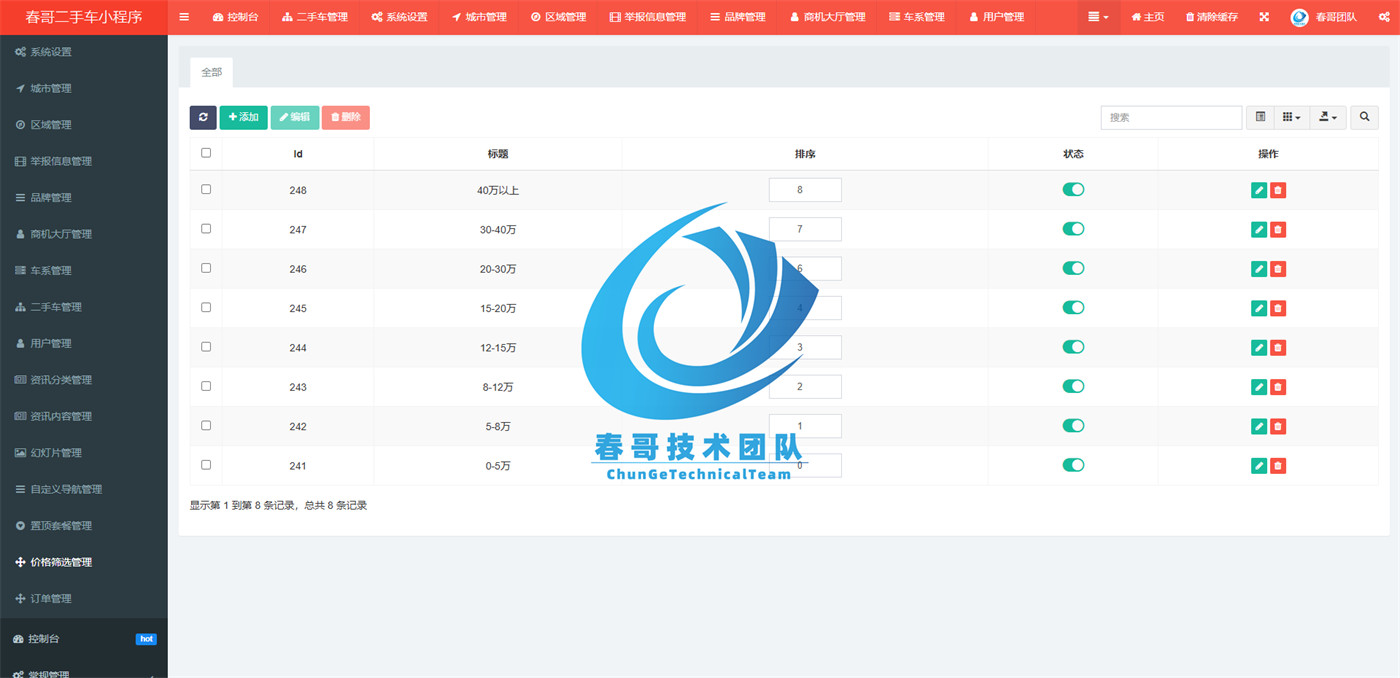The width and height of the screenshot is (1400, 678).
Task: Toggle the table card view icon
Action: pos(1260,117)
